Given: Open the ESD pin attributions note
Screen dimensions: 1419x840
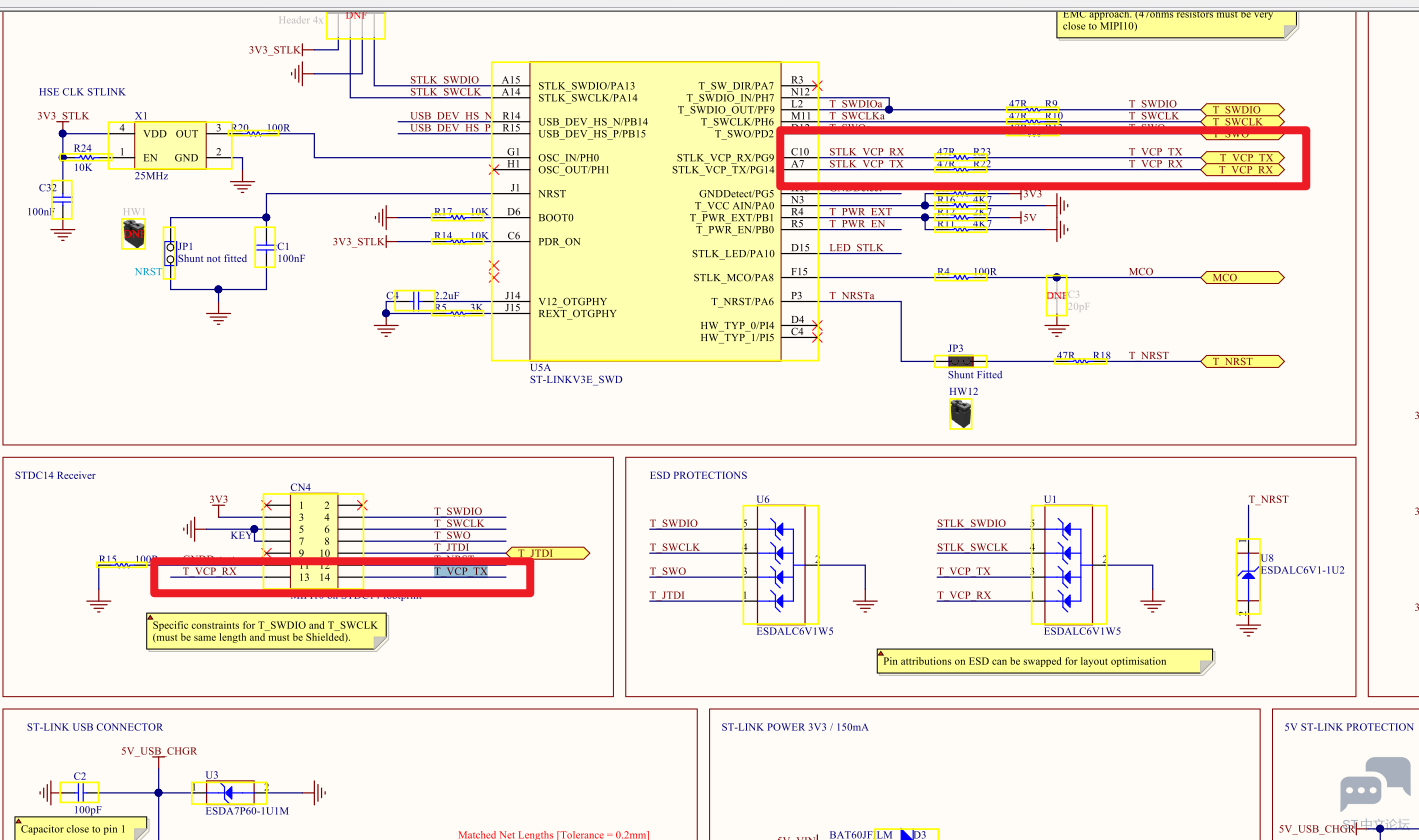Looking at the screenshot, I should [x=1045, y=661].
